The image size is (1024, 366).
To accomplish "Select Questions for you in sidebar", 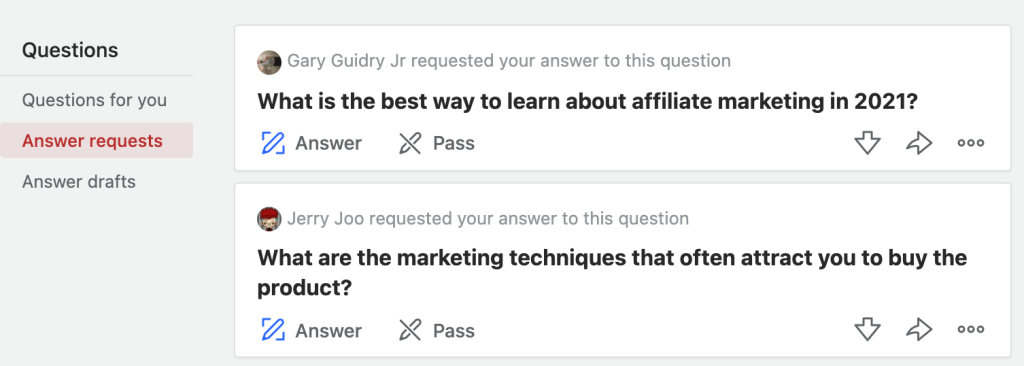I will 95,101.
